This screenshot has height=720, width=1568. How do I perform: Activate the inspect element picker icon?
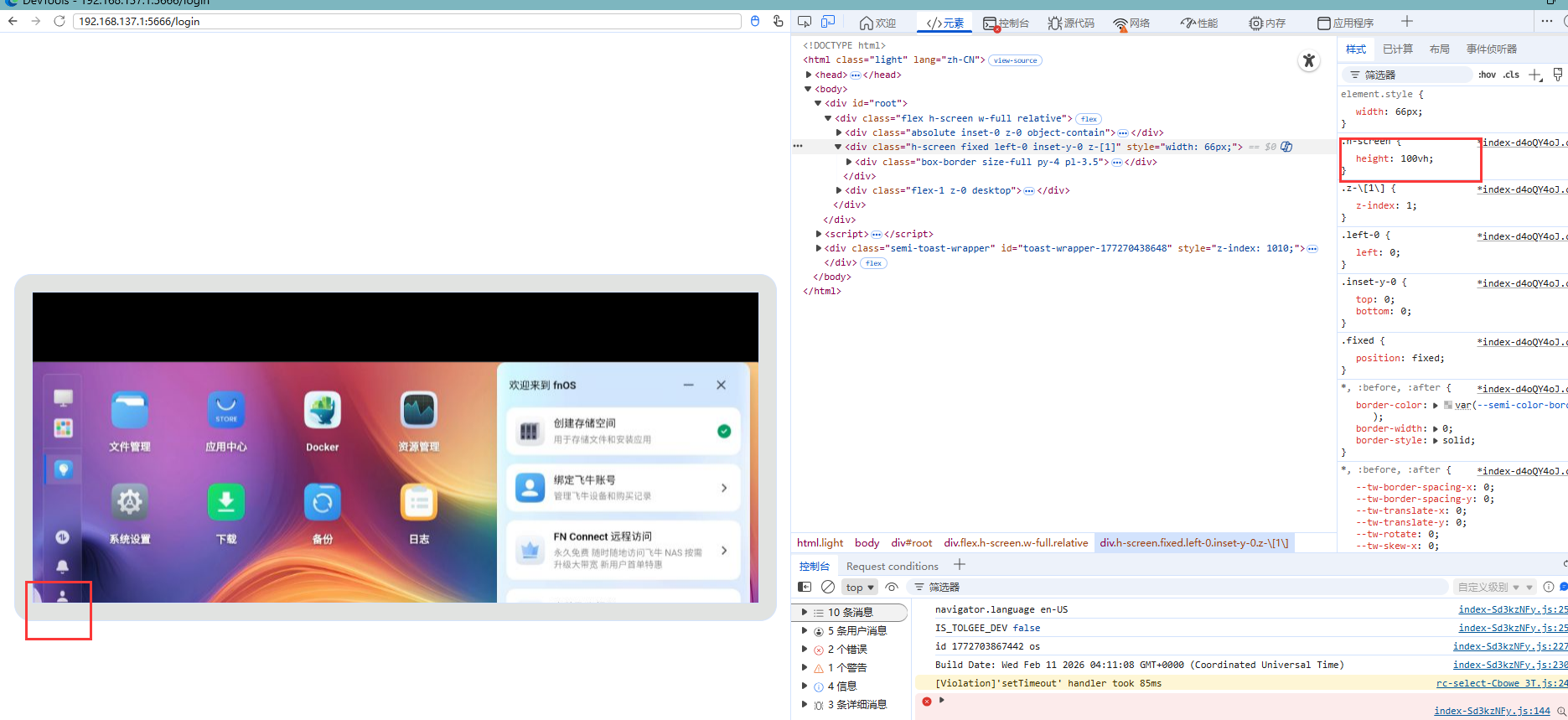[805, 23]
